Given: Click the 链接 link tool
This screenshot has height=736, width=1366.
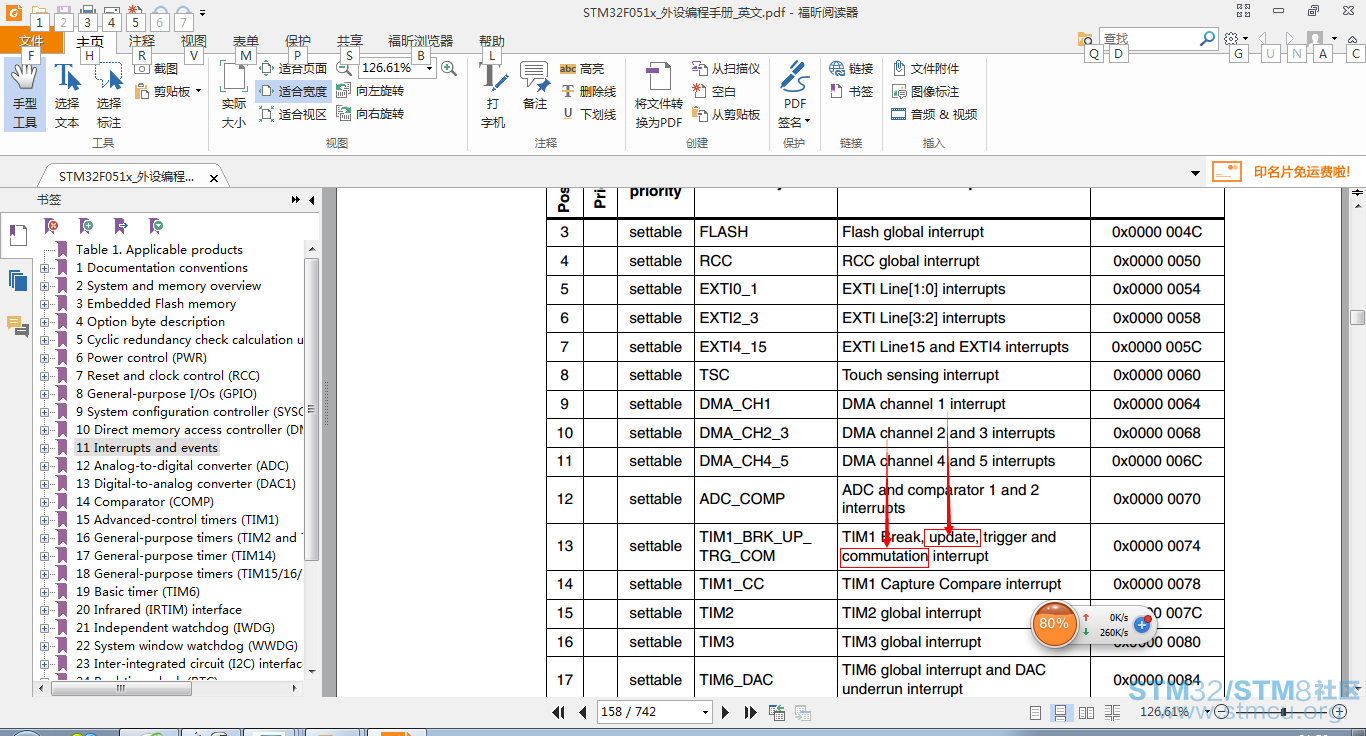Looking at the screenshot, I should pos(852,69).
